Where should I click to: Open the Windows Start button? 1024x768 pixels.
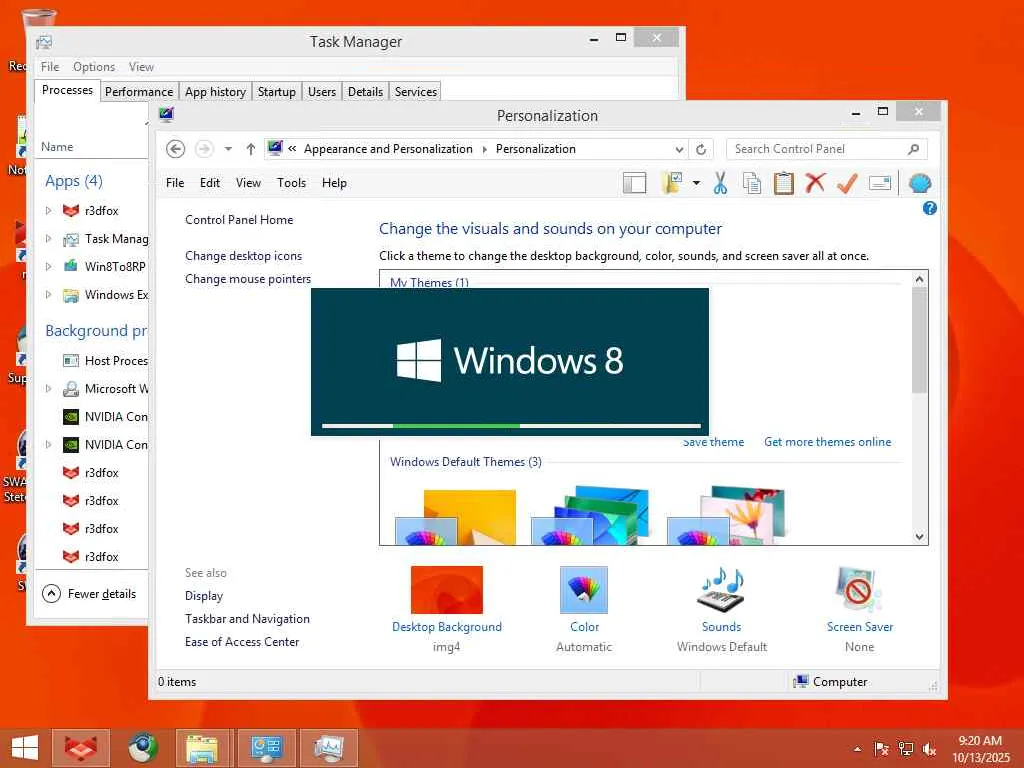[25, 748]
